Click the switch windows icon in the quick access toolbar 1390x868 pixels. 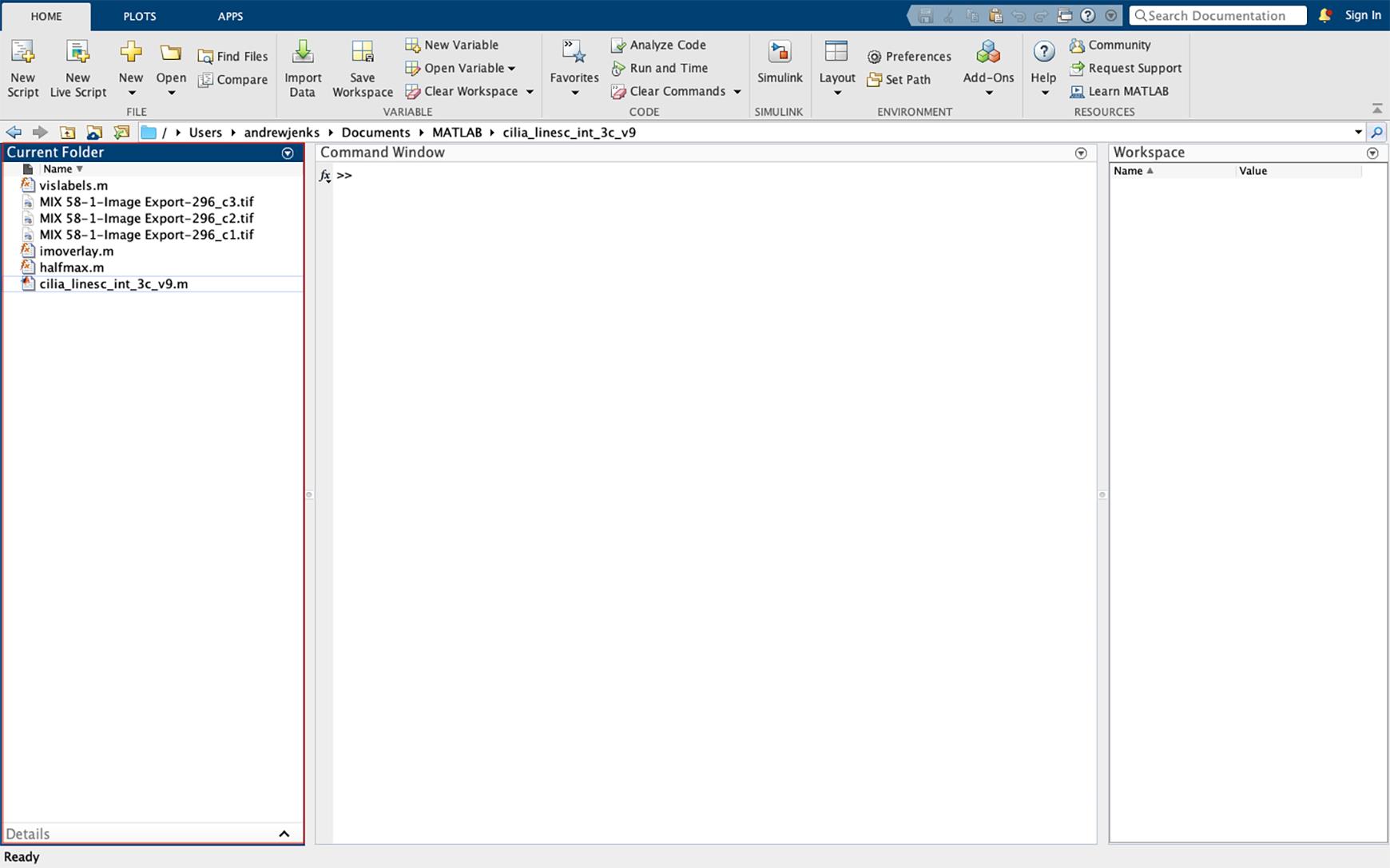[1064, 15]
